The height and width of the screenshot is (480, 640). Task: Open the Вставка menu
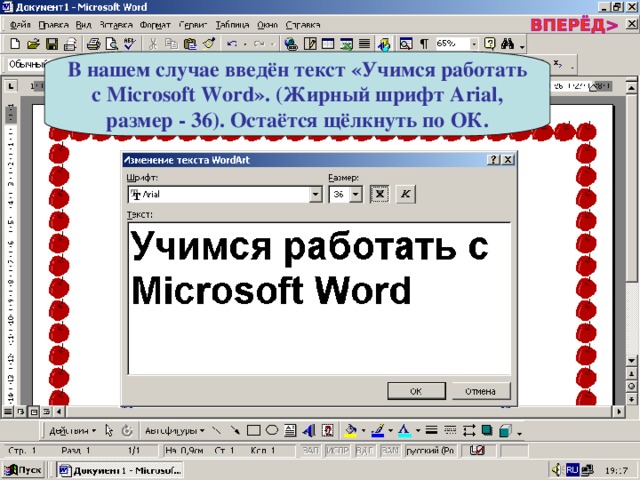click(x=116, y=25)
